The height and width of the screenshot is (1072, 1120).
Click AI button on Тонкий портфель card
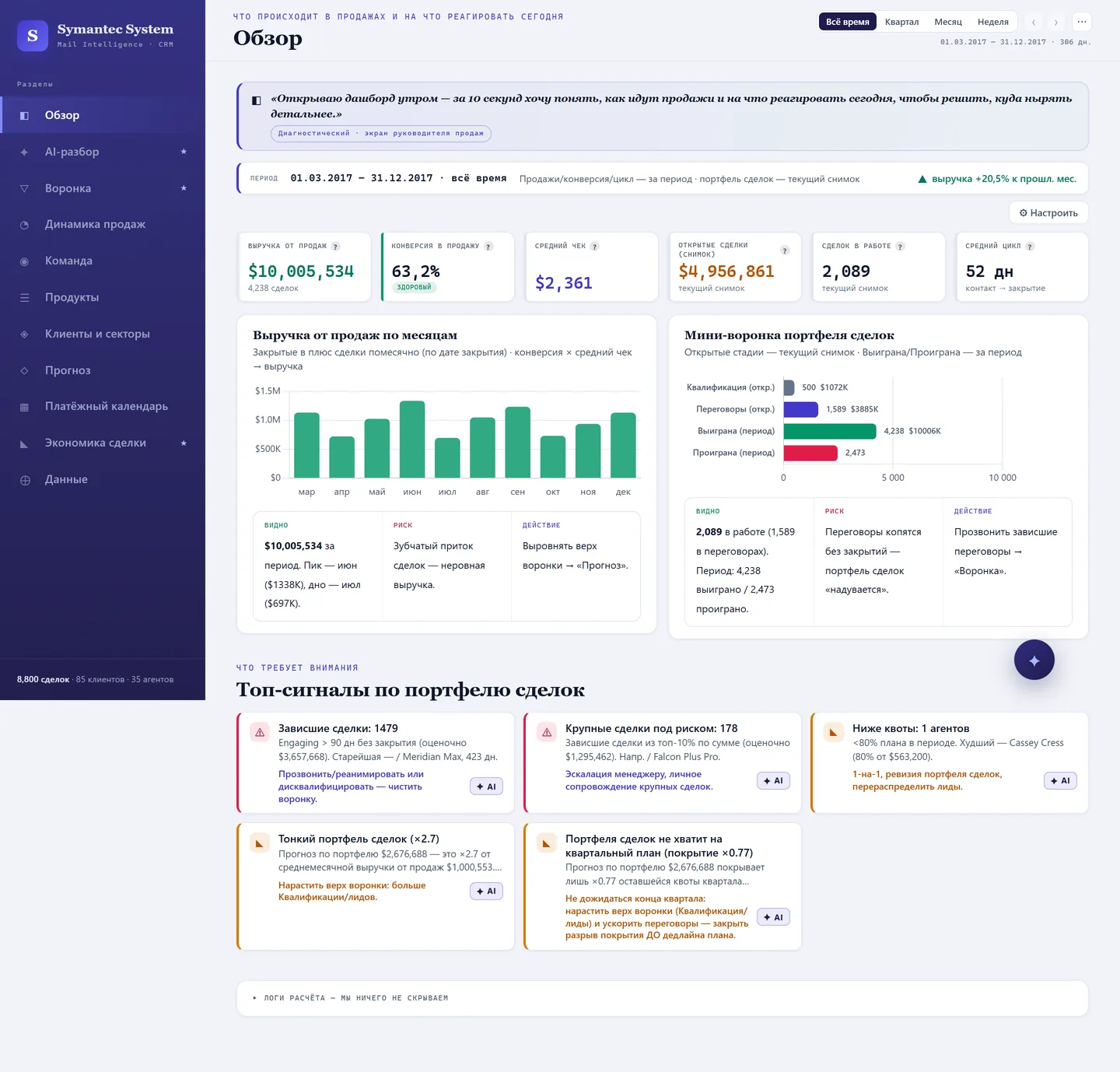coord(486,891)
